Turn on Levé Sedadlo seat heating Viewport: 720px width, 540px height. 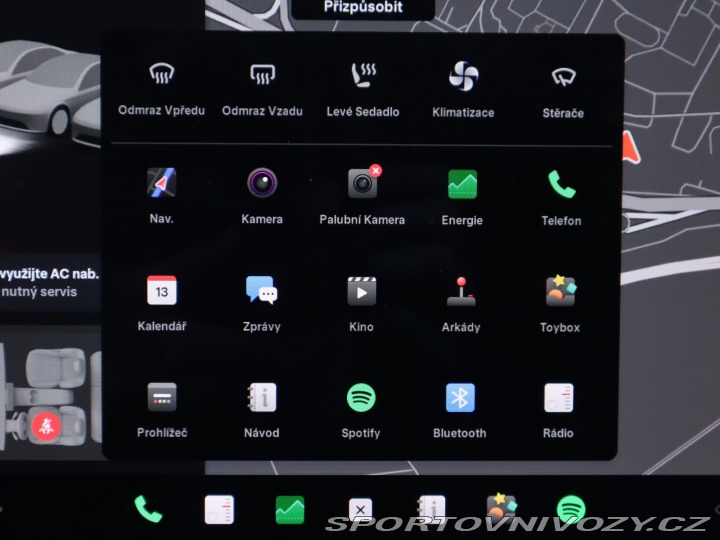point(362,76)
